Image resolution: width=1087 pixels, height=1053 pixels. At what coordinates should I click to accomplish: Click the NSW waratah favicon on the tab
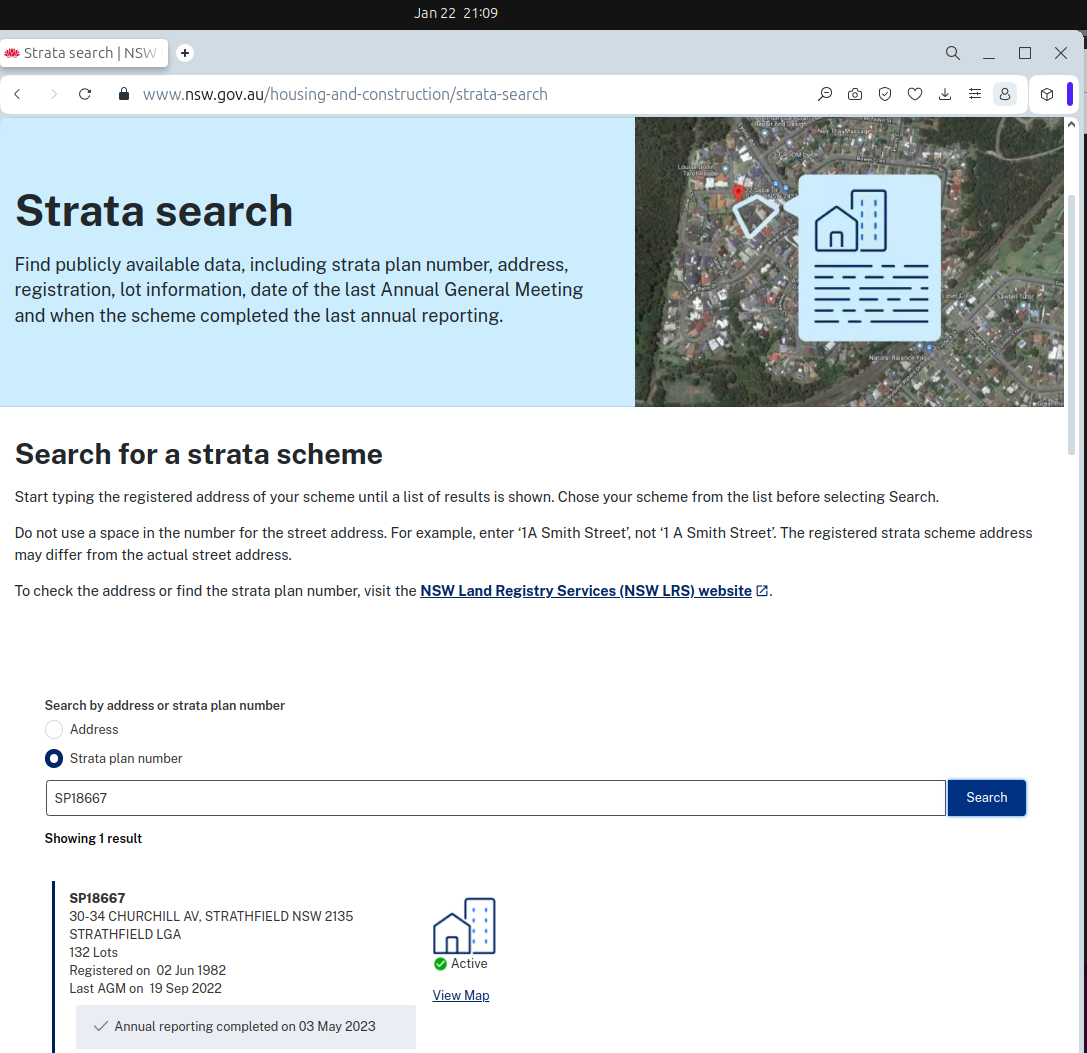pos(12,53)
